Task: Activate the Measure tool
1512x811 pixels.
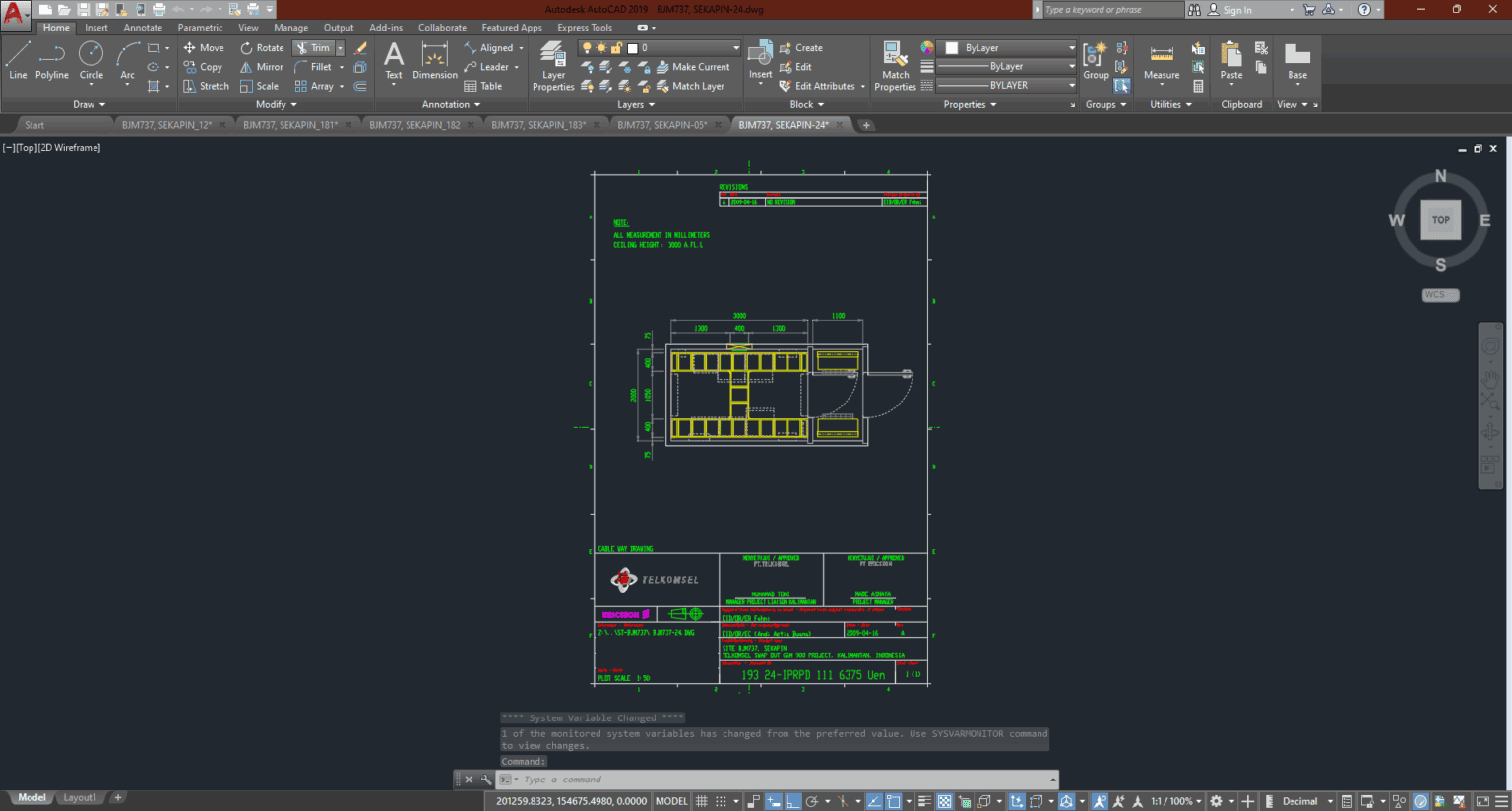Action: click(x=1161, y=61)
